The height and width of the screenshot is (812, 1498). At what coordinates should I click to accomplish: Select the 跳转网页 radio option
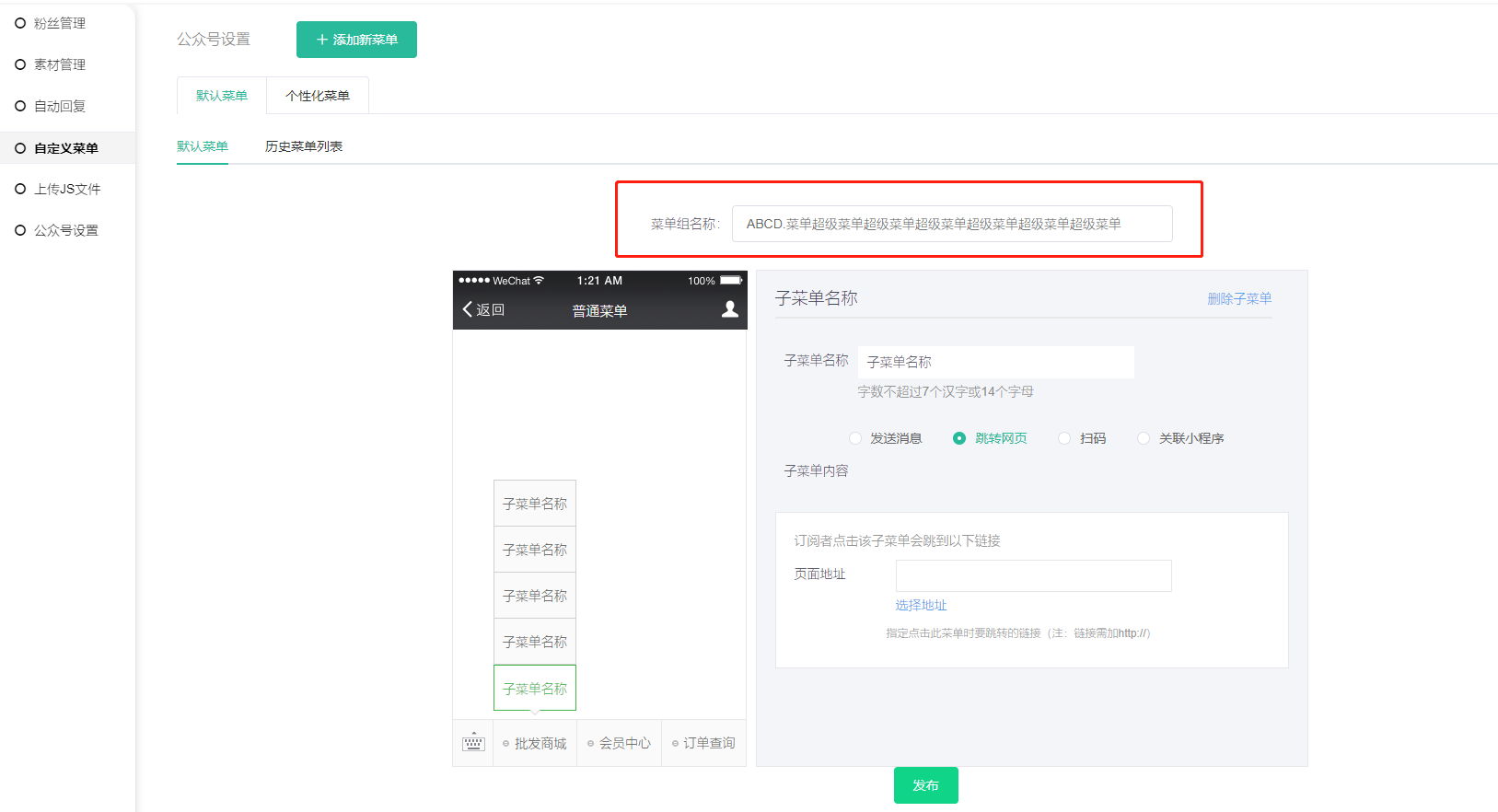(x=990, y=438)
